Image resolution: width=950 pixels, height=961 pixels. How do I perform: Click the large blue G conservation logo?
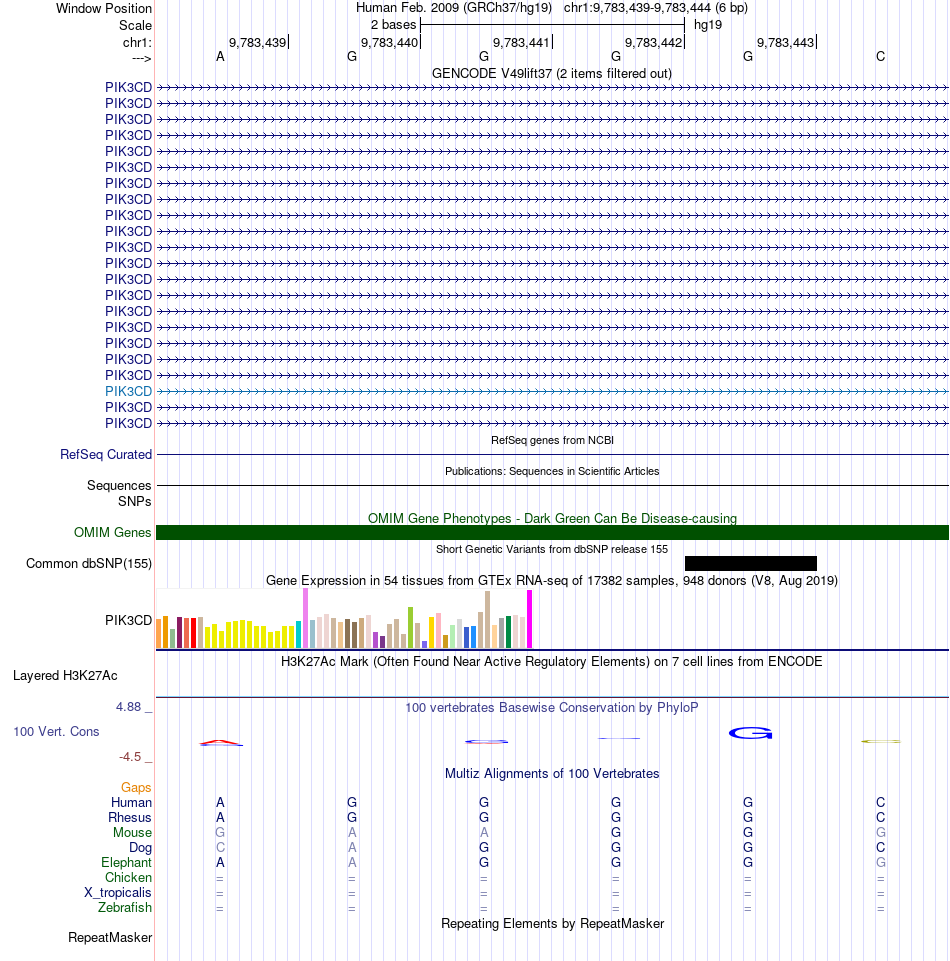pos(750,733)
